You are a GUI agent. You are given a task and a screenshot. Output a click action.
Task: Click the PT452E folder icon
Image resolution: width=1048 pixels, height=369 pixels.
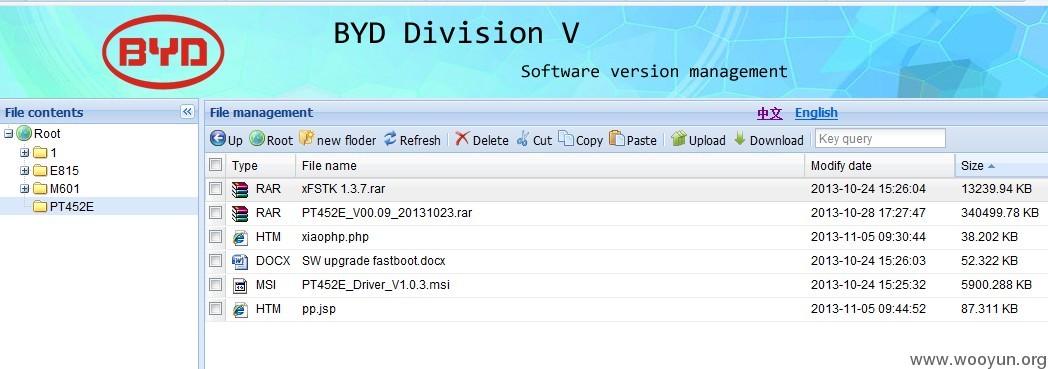pos(40,207)
